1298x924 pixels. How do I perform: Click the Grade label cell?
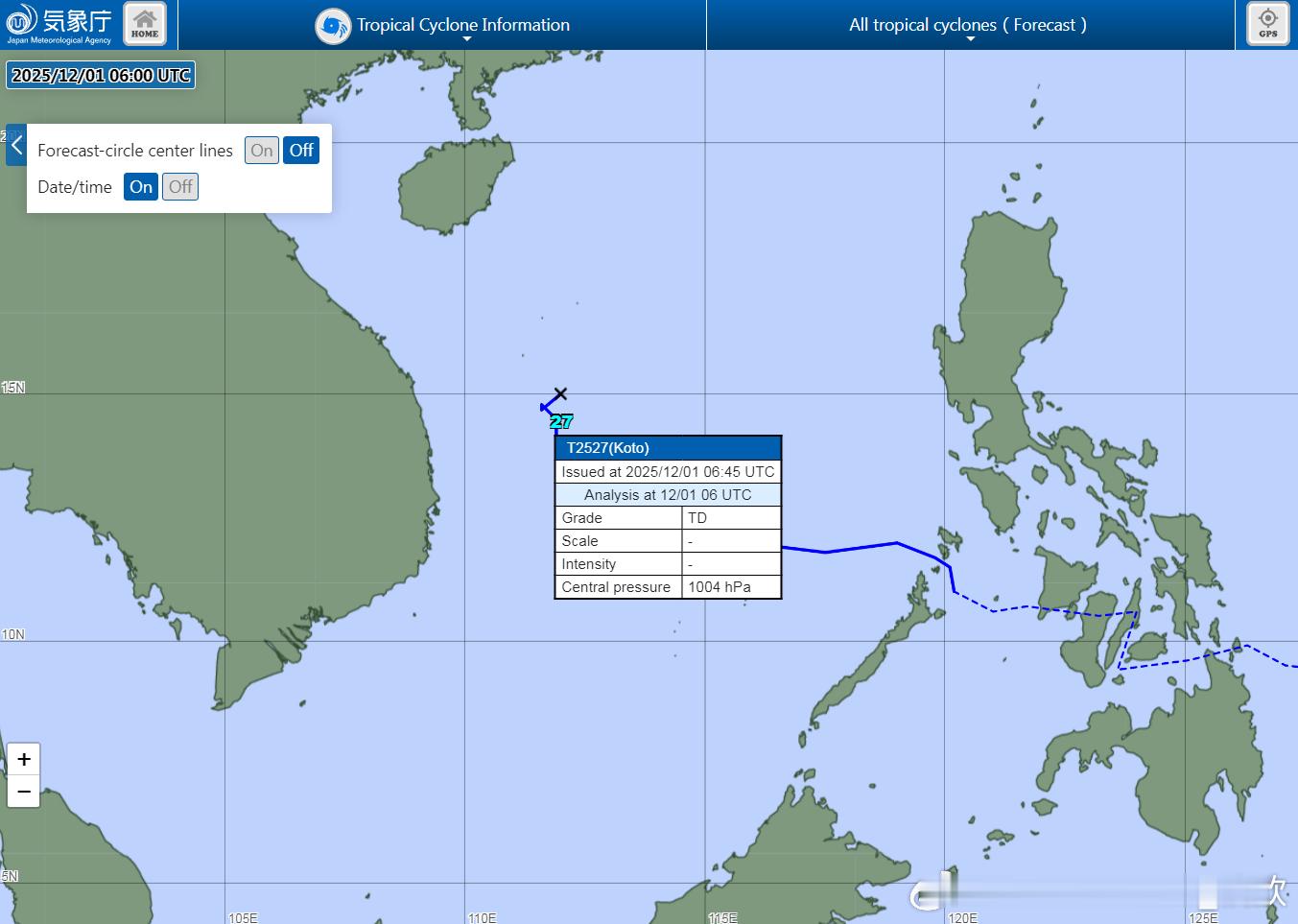619,518
